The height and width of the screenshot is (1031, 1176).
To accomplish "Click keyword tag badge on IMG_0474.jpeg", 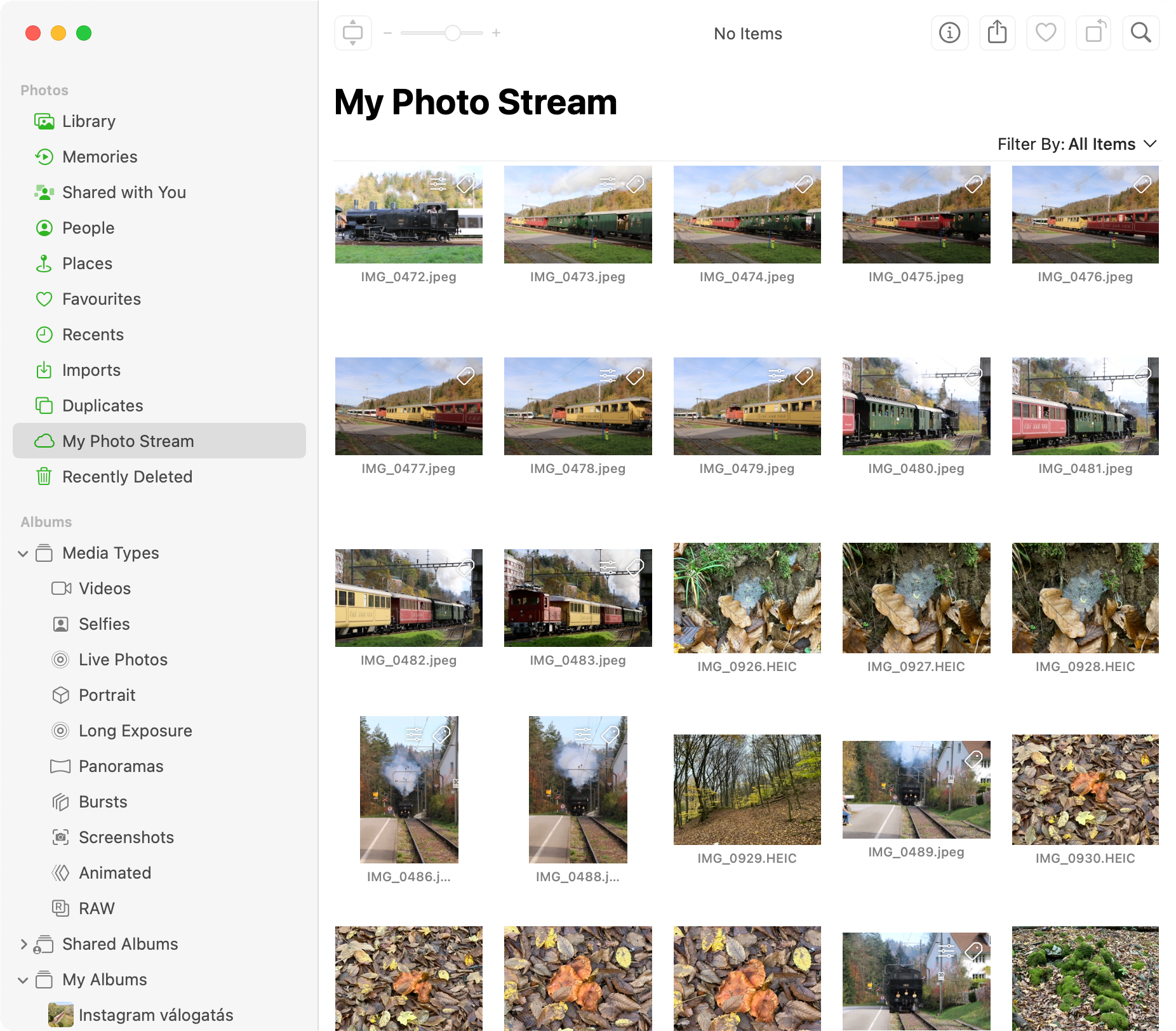I will tap(805, 184).
